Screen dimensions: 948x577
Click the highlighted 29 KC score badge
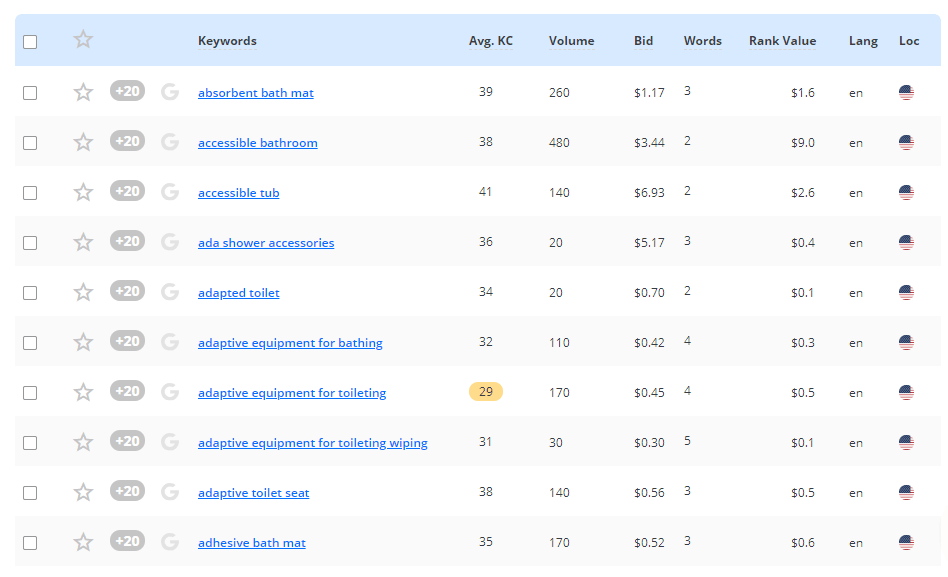485,392
